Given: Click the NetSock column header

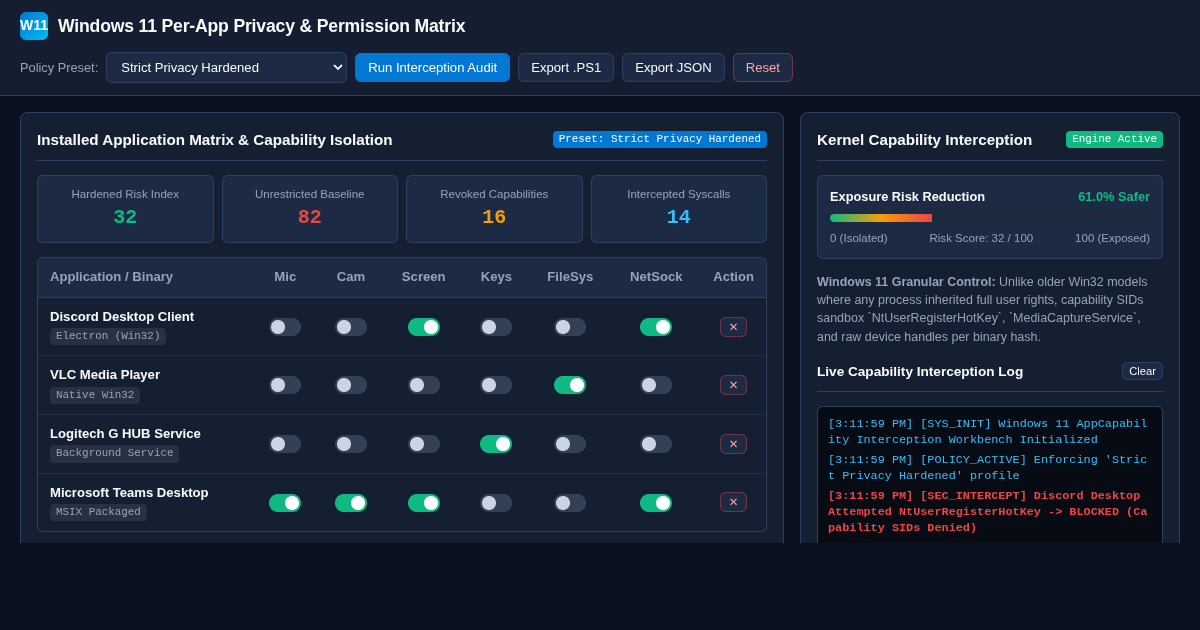Looking at the screenshot, I should click(x=656, y=277).
